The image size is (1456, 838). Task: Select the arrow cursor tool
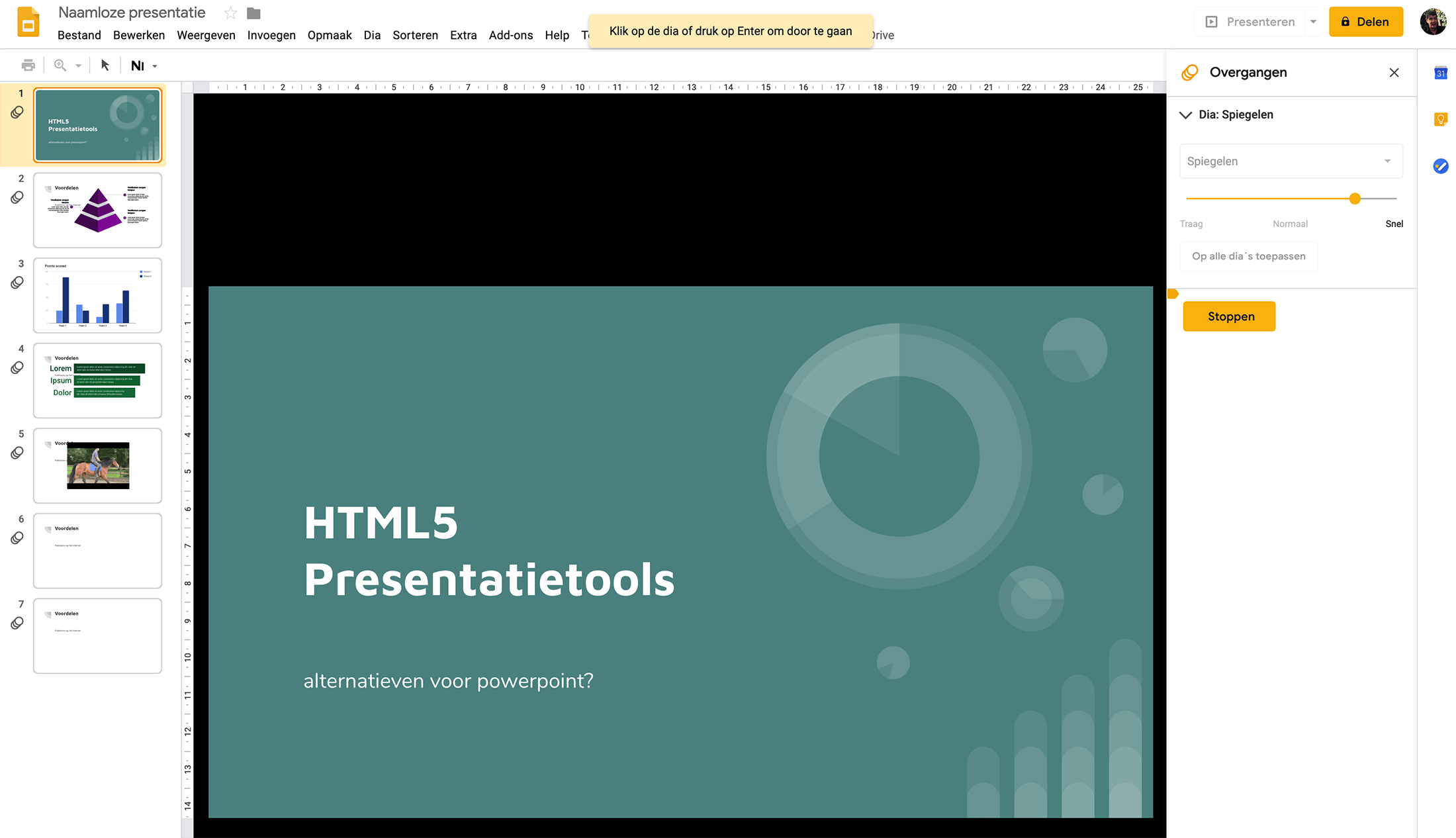pyautogui.click(x=105, y=66)
